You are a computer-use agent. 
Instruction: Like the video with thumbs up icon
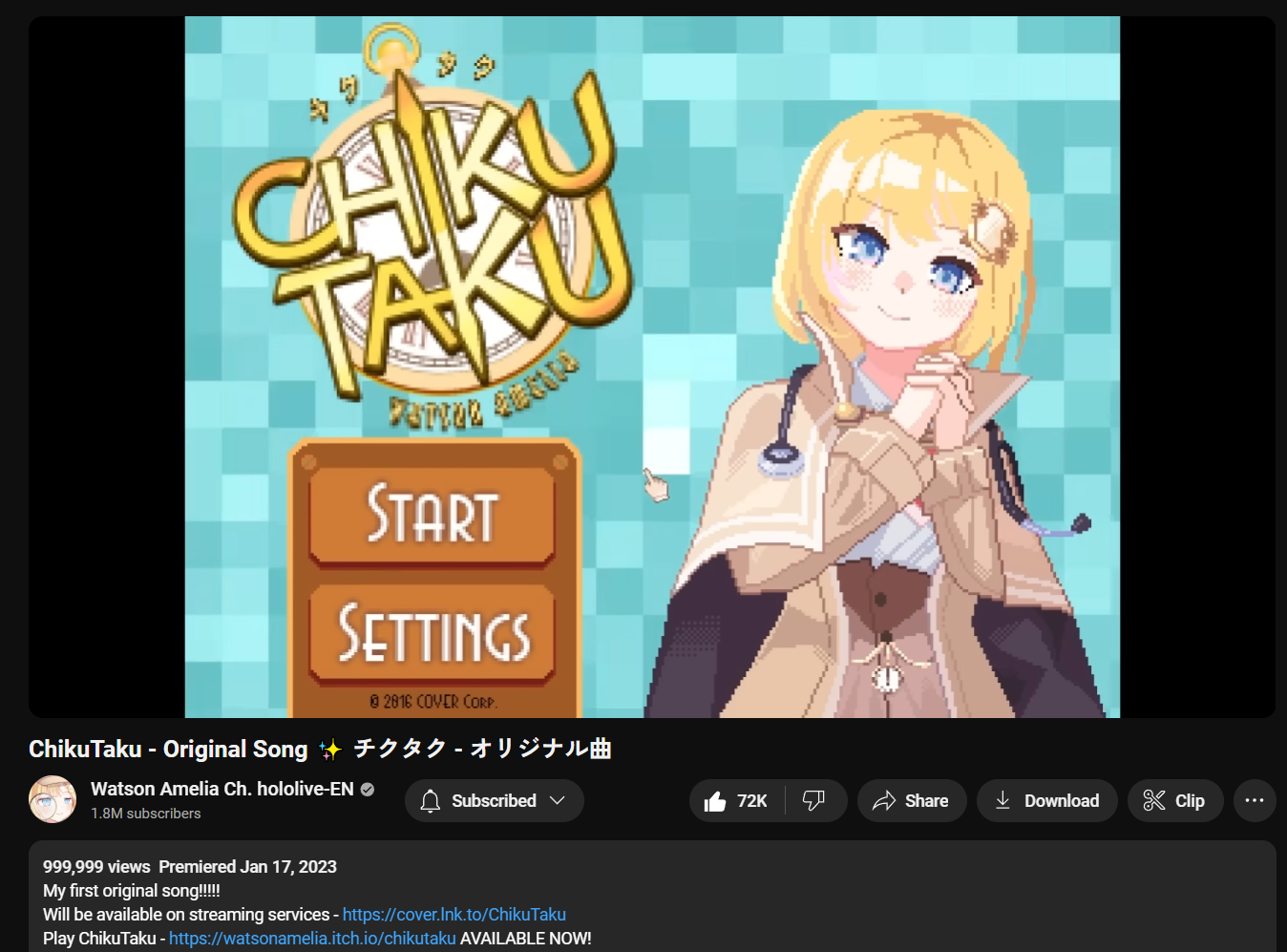click(715, 801)
